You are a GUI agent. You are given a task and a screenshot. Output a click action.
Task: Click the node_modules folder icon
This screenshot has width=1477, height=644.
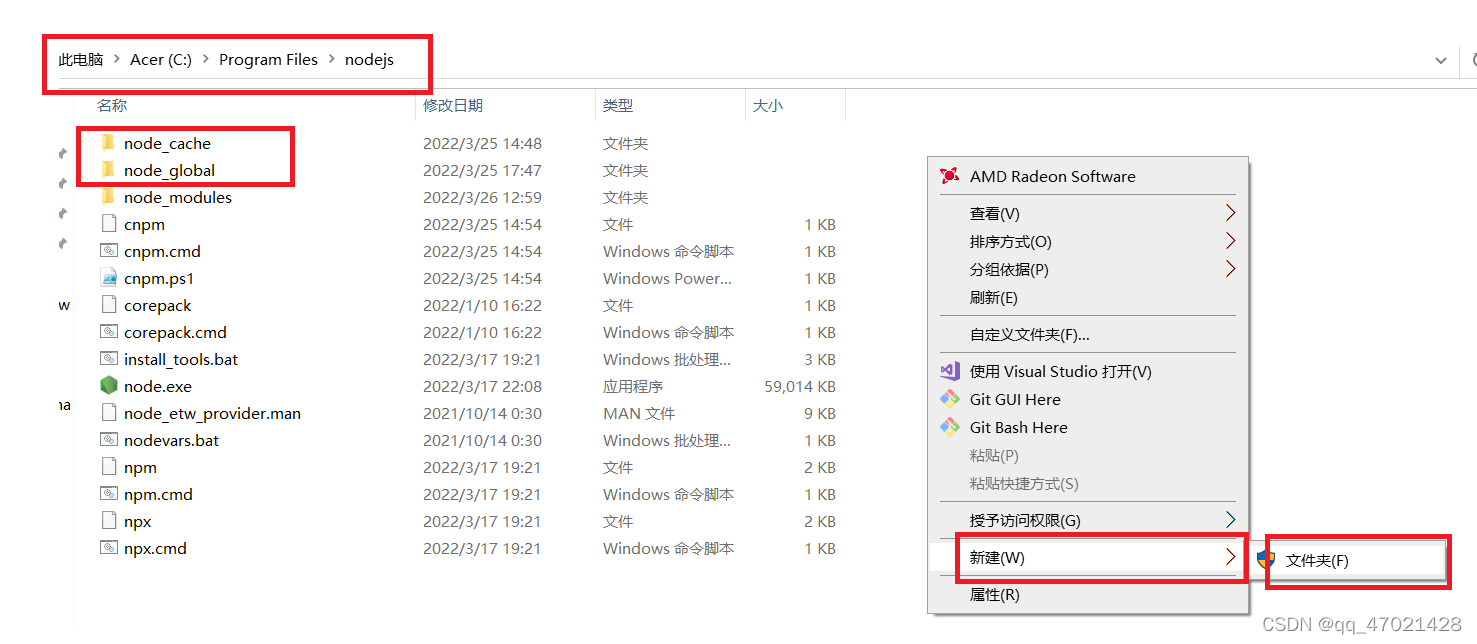point(108,197)
